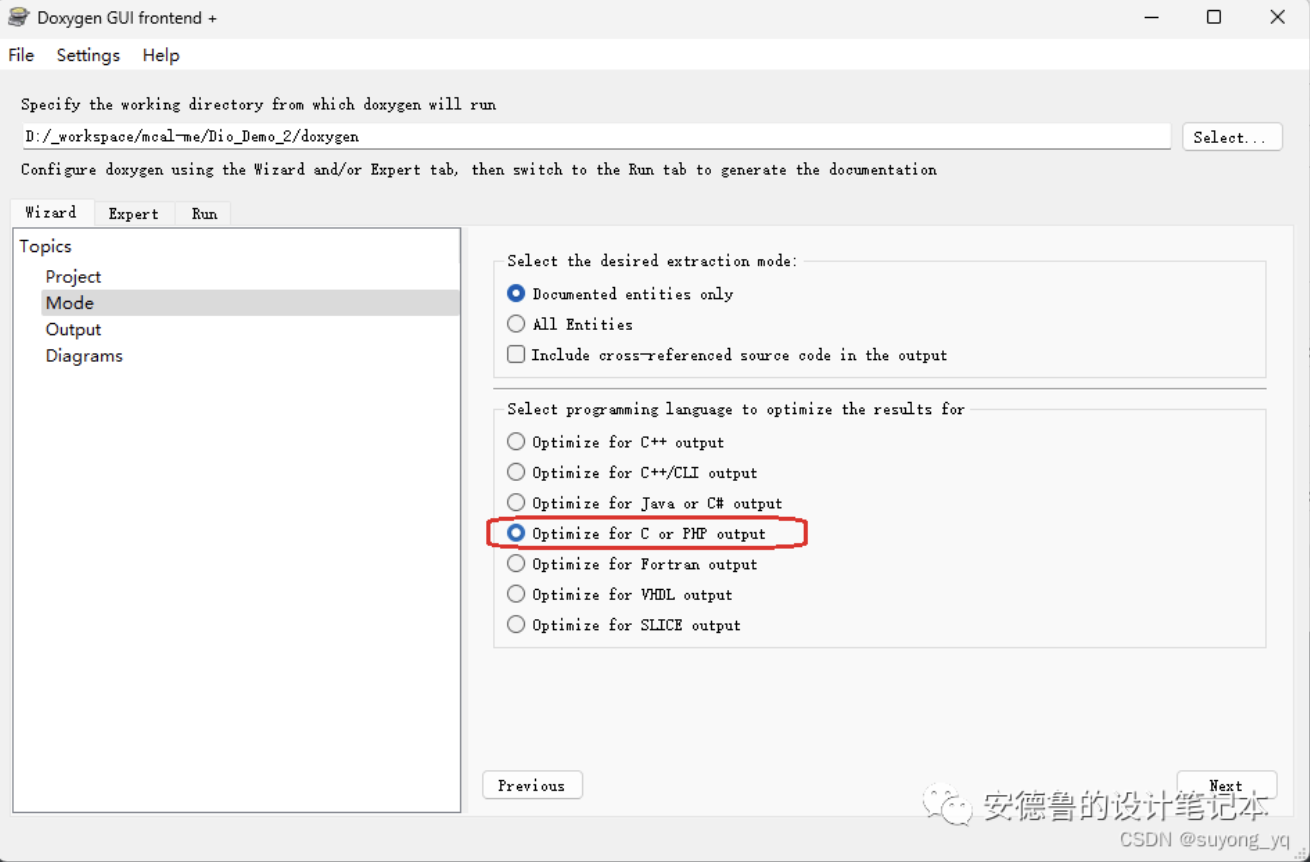The image size is (1310, 862).
Task: Select Optimize for Fortran output
Action: click(632, 564)
